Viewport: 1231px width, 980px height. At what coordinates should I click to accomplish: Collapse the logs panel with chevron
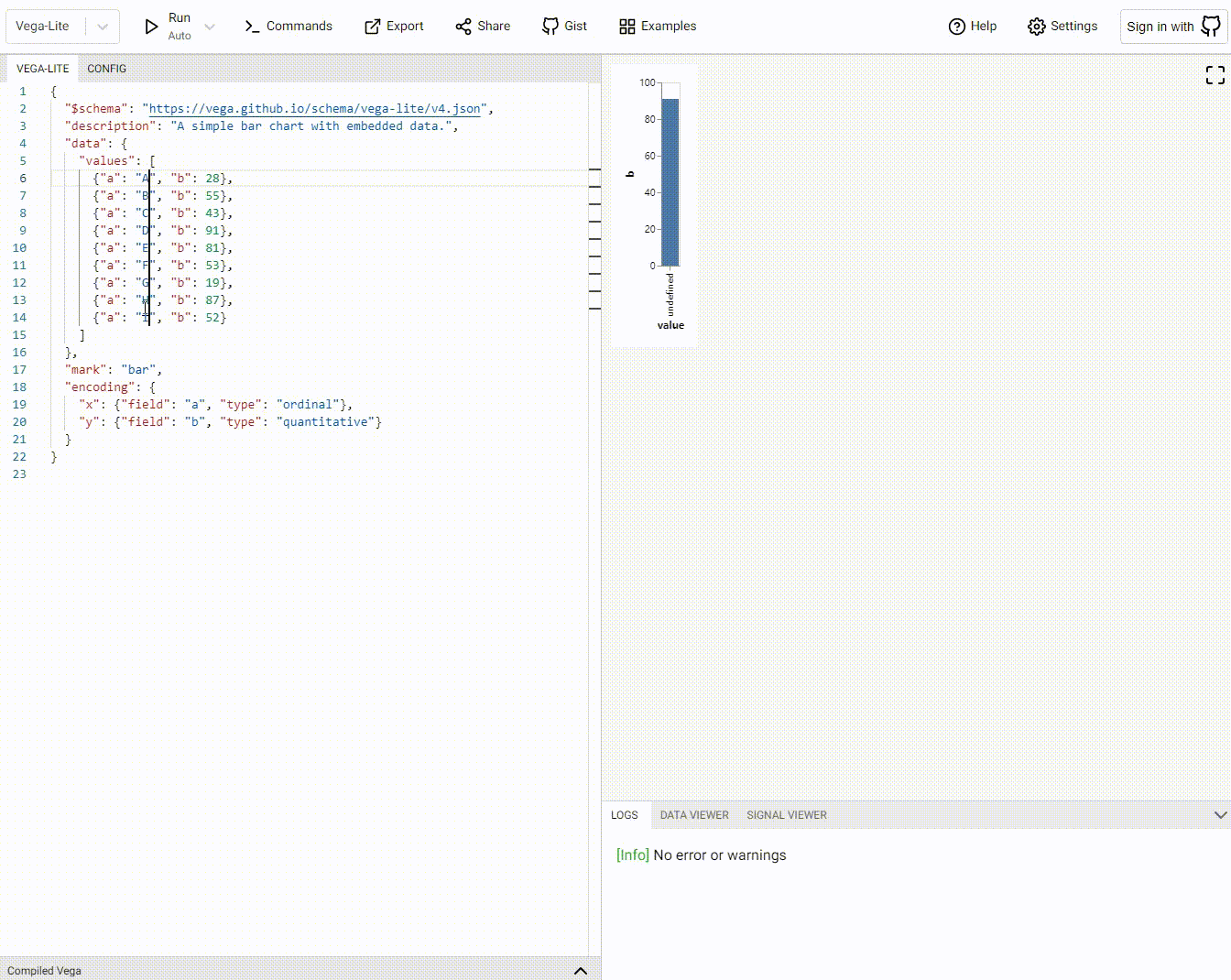(1220, 815)
